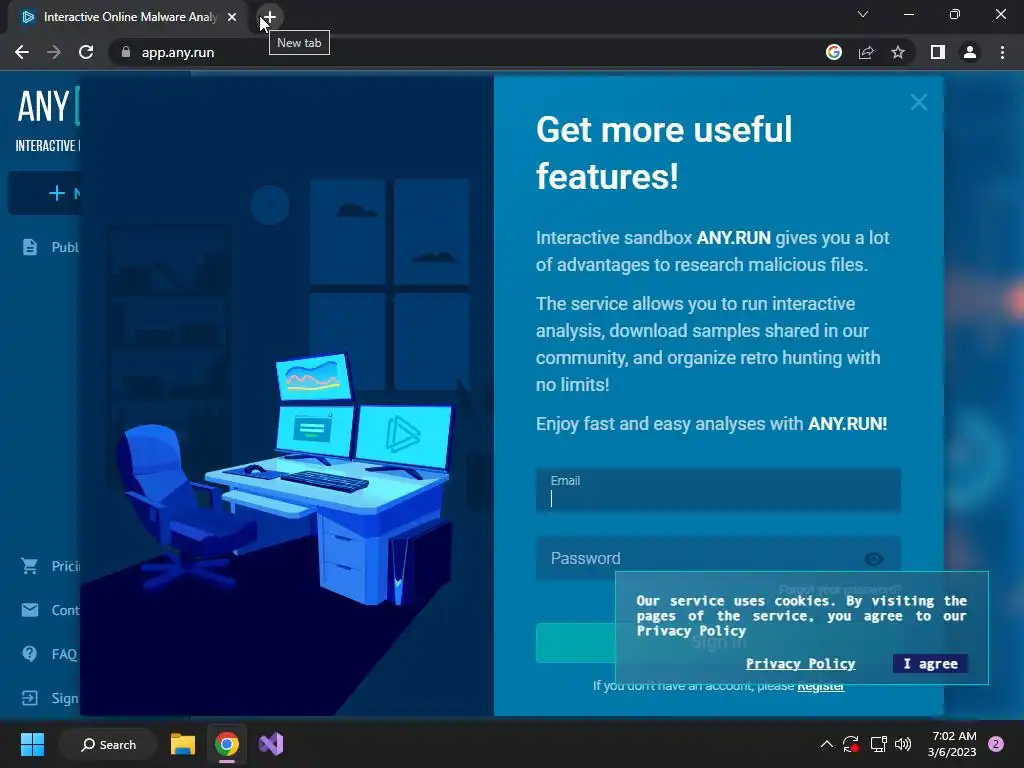Image resolution: width=1024 pixels, height=768 pixels.
Task: Launch File Explorer from taskbar
Action: pos(183,744)
